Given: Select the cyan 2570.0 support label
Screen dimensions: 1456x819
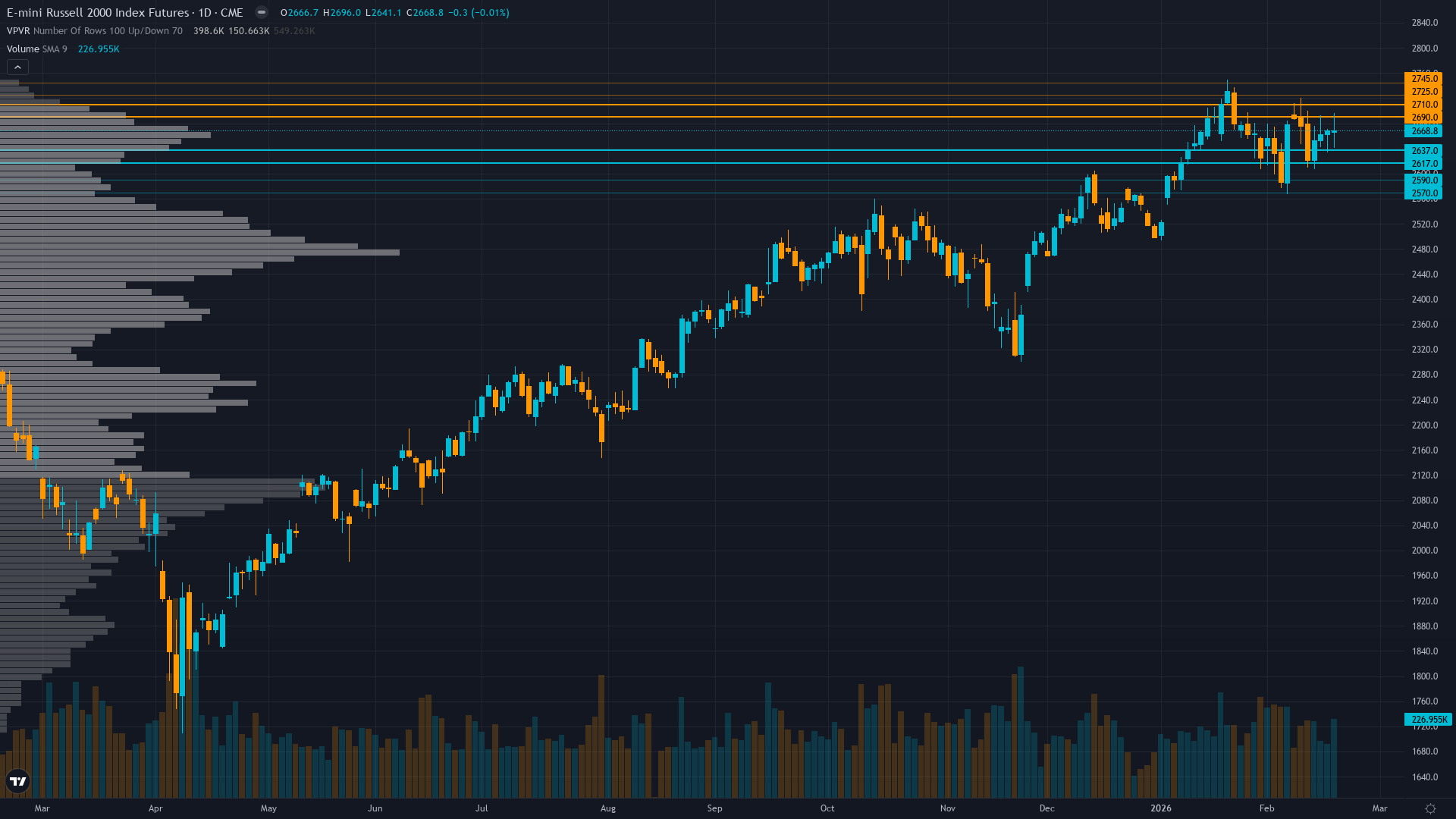Looking at the screenshot, I should 1424,193.
